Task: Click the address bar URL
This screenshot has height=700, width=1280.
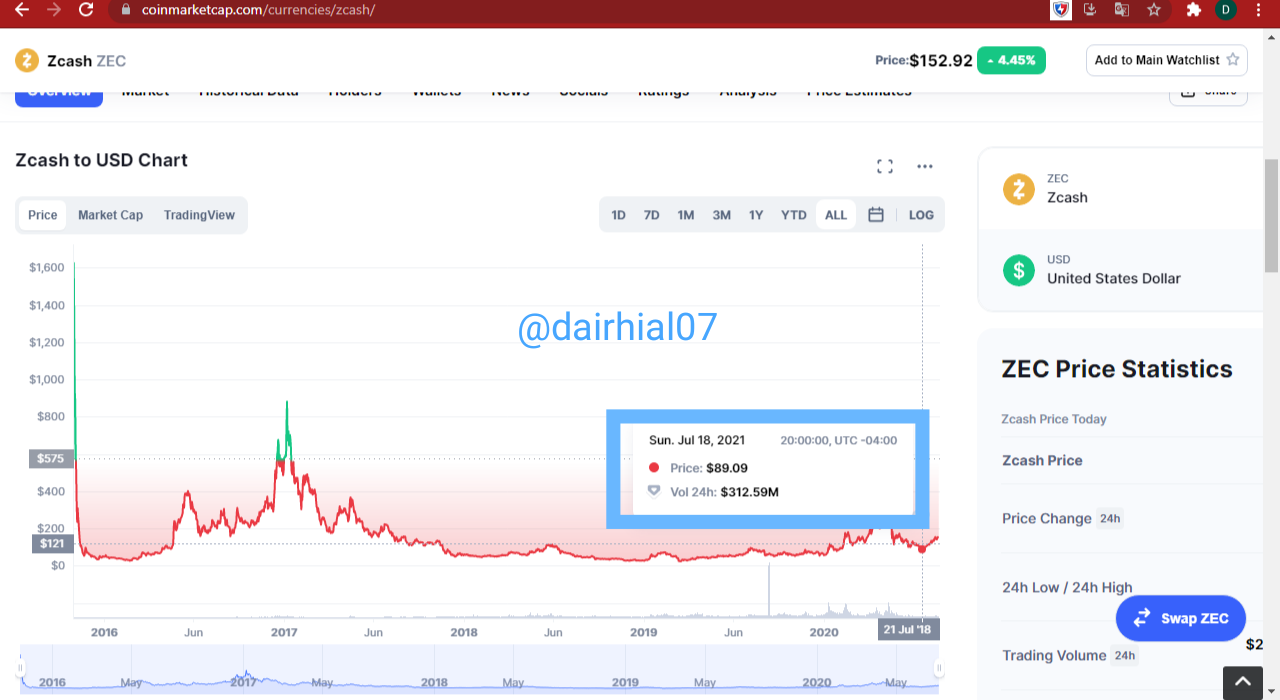Action: coord(258,10)
